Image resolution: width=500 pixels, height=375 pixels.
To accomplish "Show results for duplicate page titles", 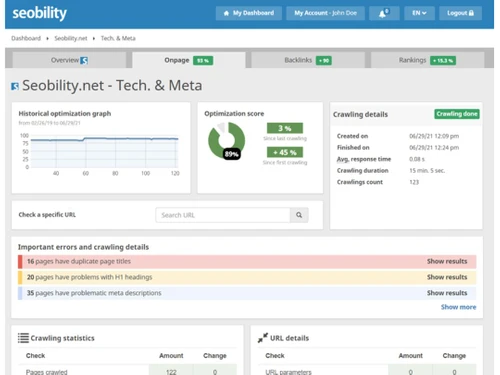I will point(447,261).
